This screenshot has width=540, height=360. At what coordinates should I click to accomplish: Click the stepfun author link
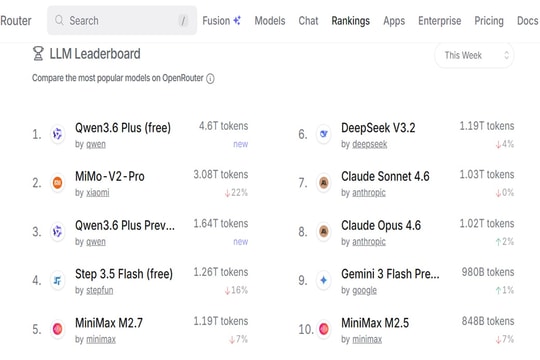click(100, 290)
